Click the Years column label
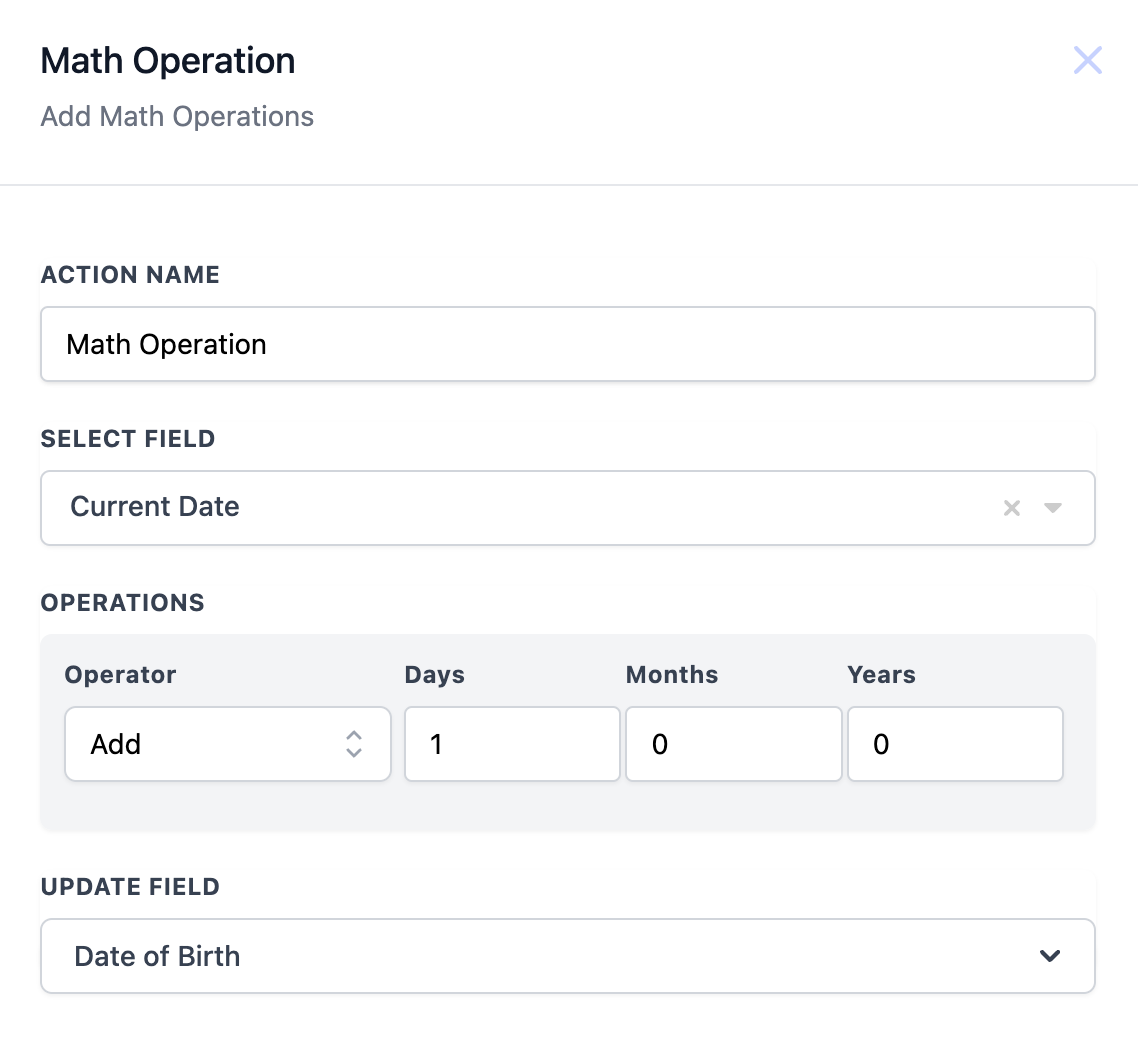The image size is (1138, 1050). tap(881, 675)
